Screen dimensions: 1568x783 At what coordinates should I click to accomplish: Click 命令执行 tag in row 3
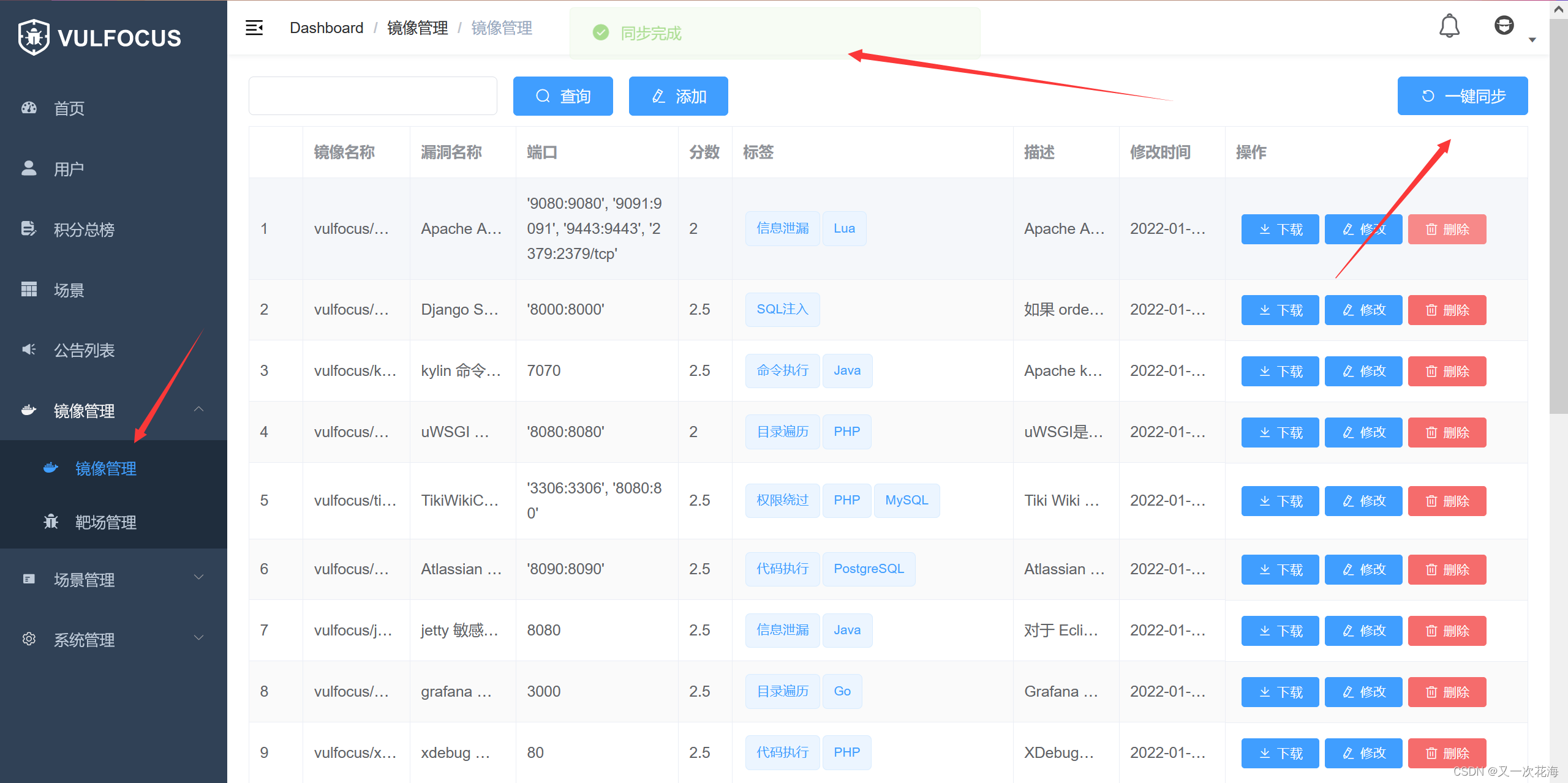[782, 370]
